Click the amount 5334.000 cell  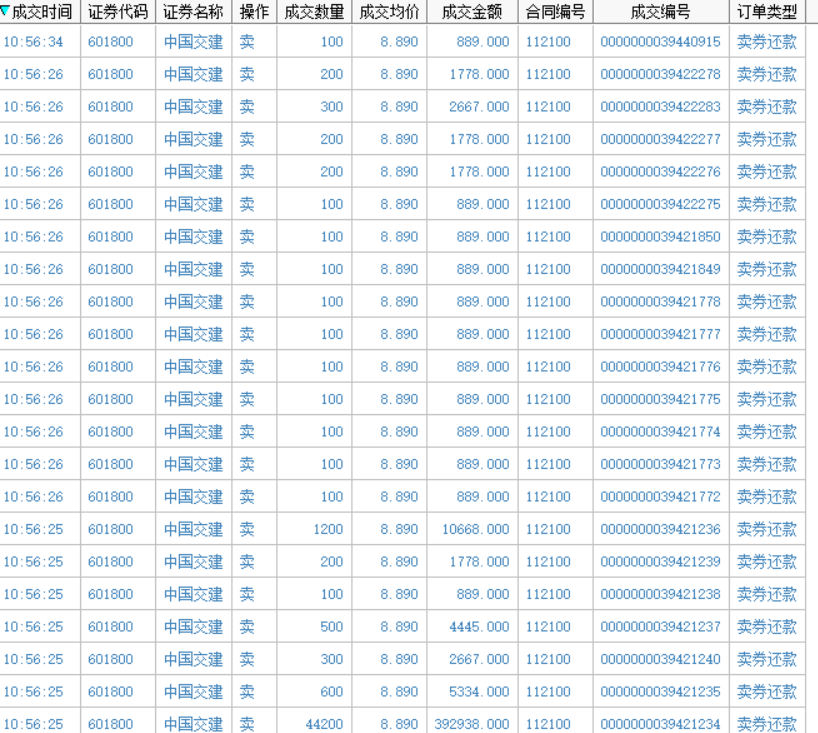(479, 692)
